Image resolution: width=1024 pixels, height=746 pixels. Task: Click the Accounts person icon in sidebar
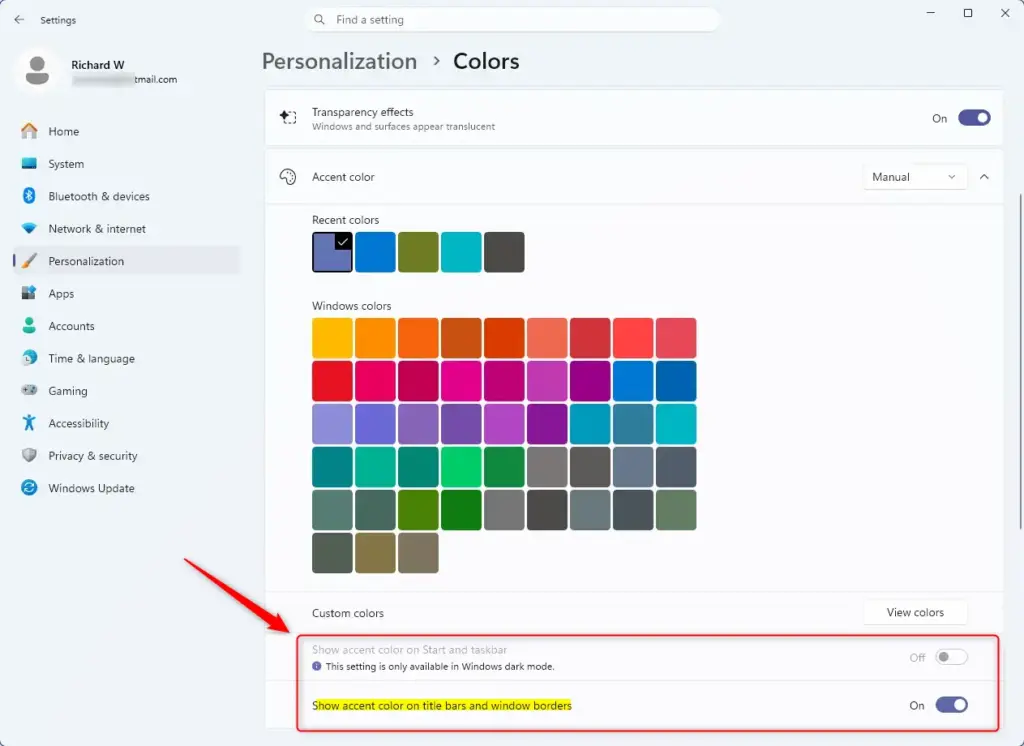[x=29, y=325]
